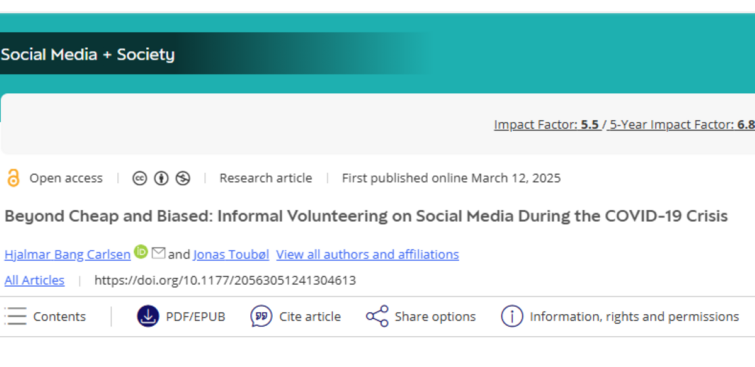Click the author email envelope icon
The height and width of the screenshot is (367, 755).
click(158, 252)
